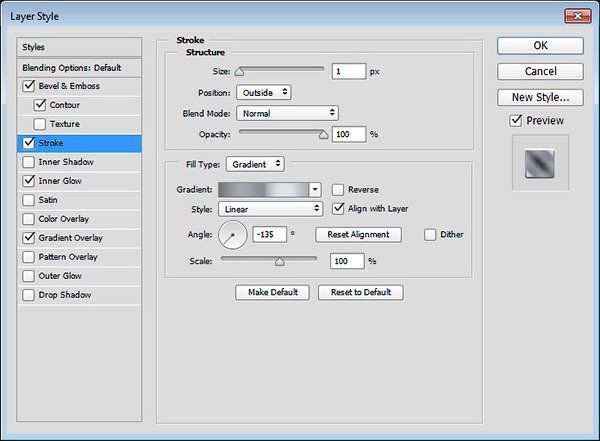600x441 pixels.
Task: Close the Layer Style dialog
Action: (577, 16)
